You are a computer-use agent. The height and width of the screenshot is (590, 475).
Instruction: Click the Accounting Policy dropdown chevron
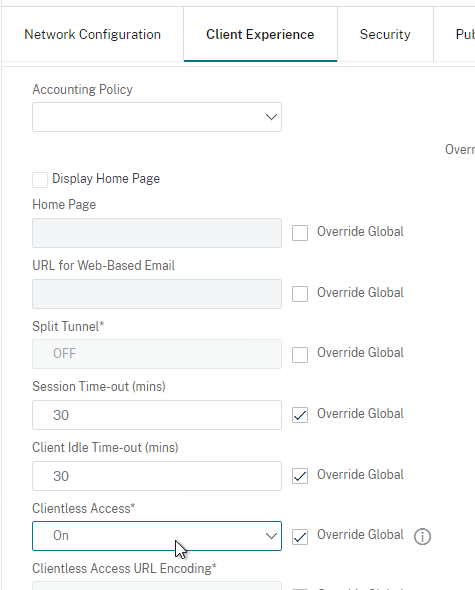pyautogui.click(x=271, y=117)
